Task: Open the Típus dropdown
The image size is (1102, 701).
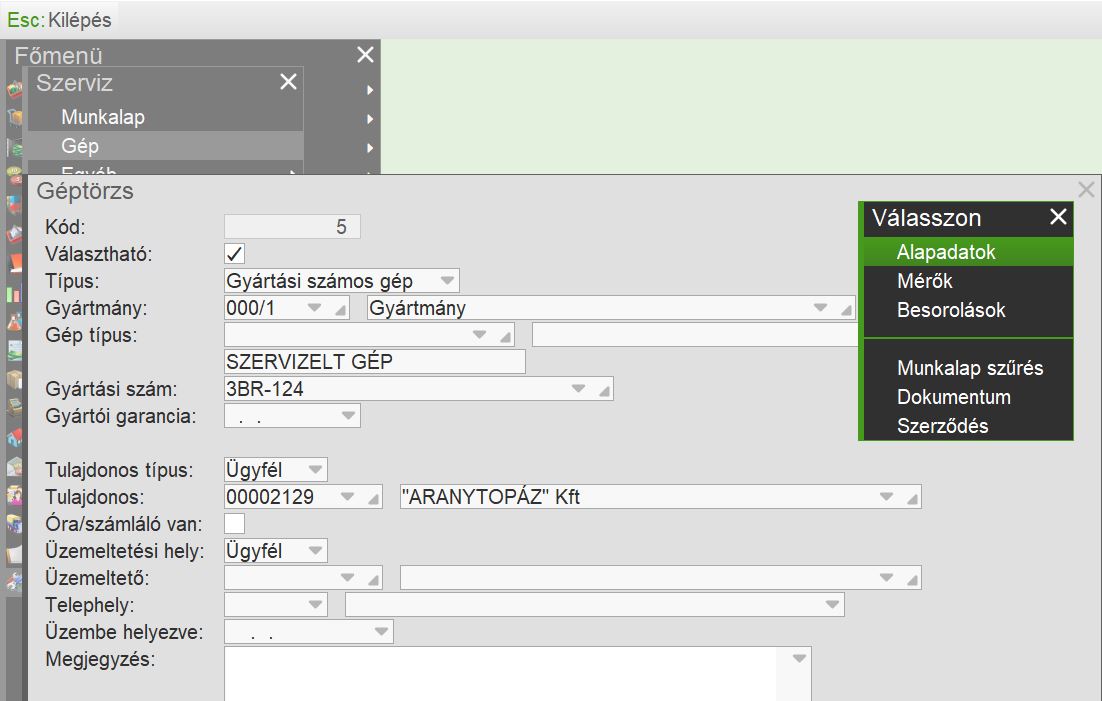Action: (x=447, y=281)
